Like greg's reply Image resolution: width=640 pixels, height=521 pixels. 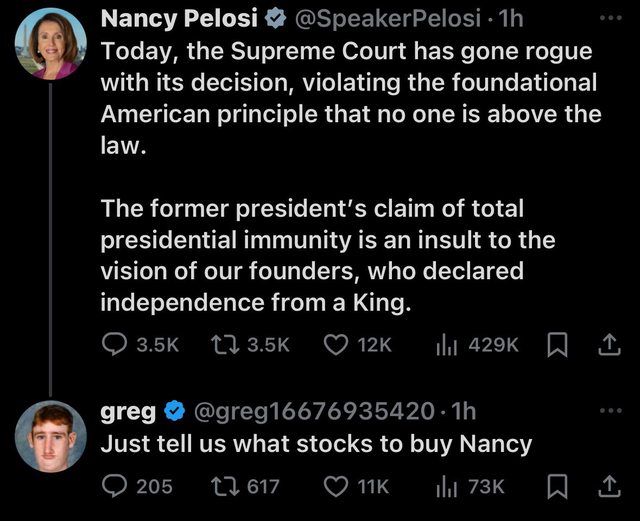tap(337, 486)
